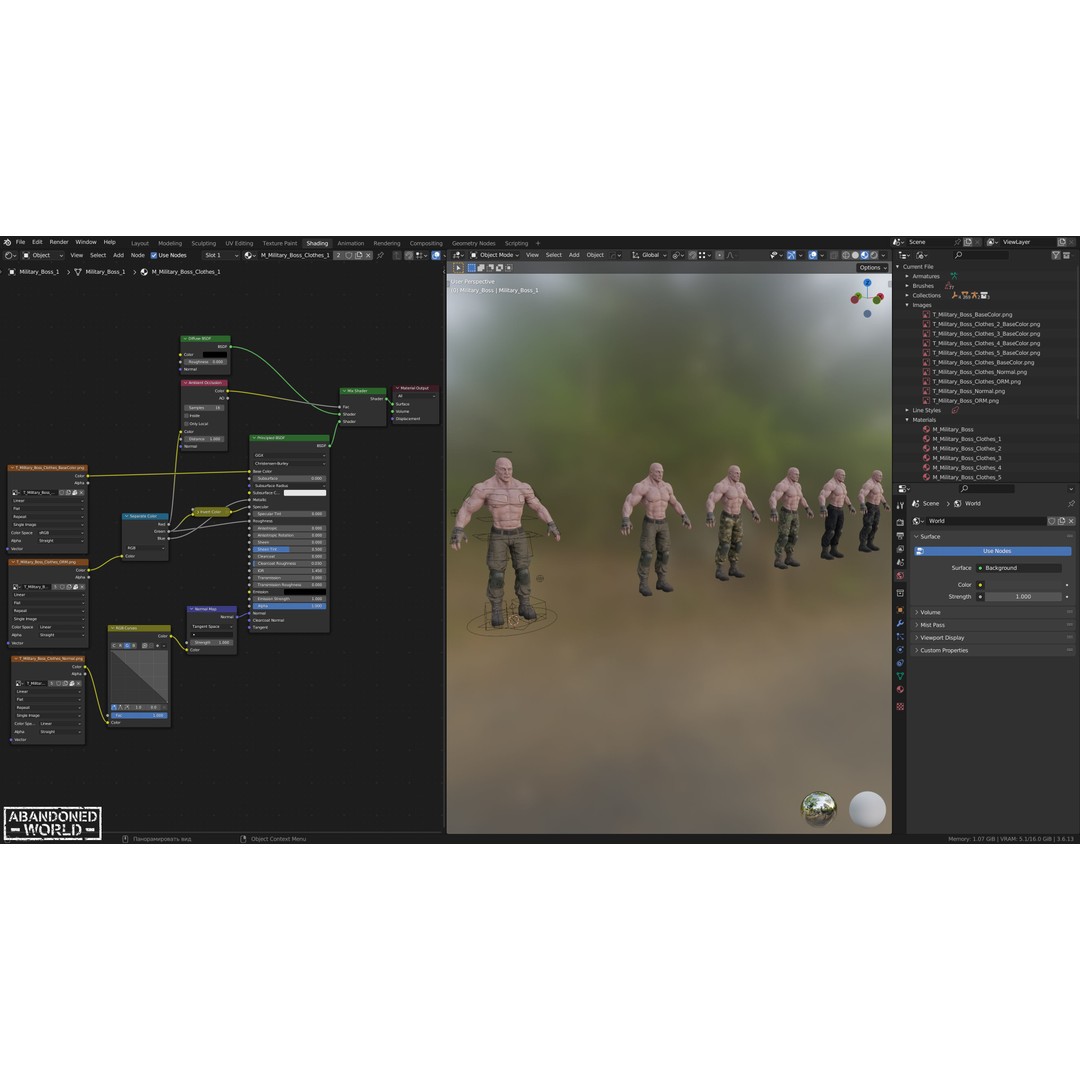Open Slot 1 material slot dropdown
This screenshot has width=1080, height=1080.
coord(220,256)
